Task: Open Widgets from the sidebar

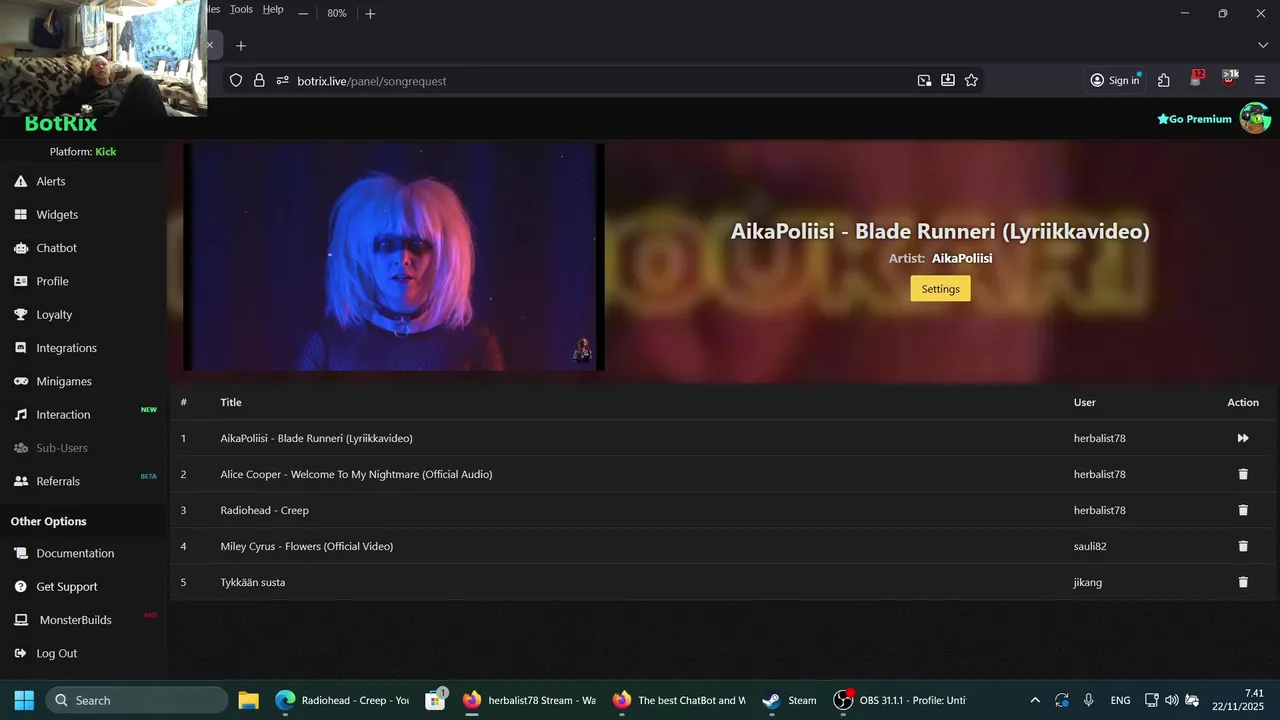Action: click(57, 214)
